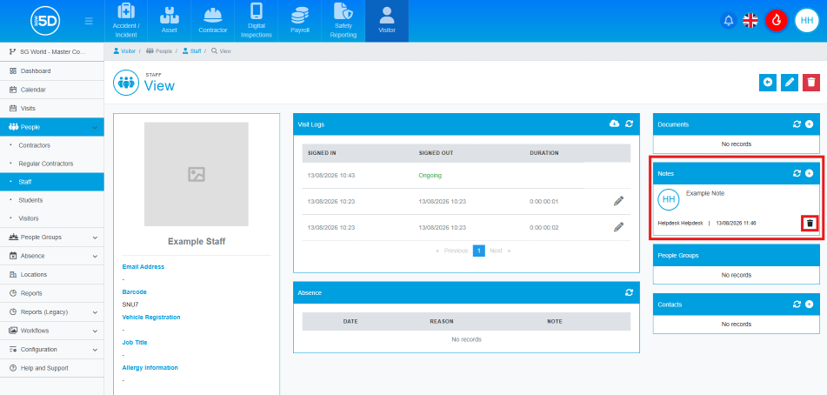Open Visits in the sidebar

52,108
